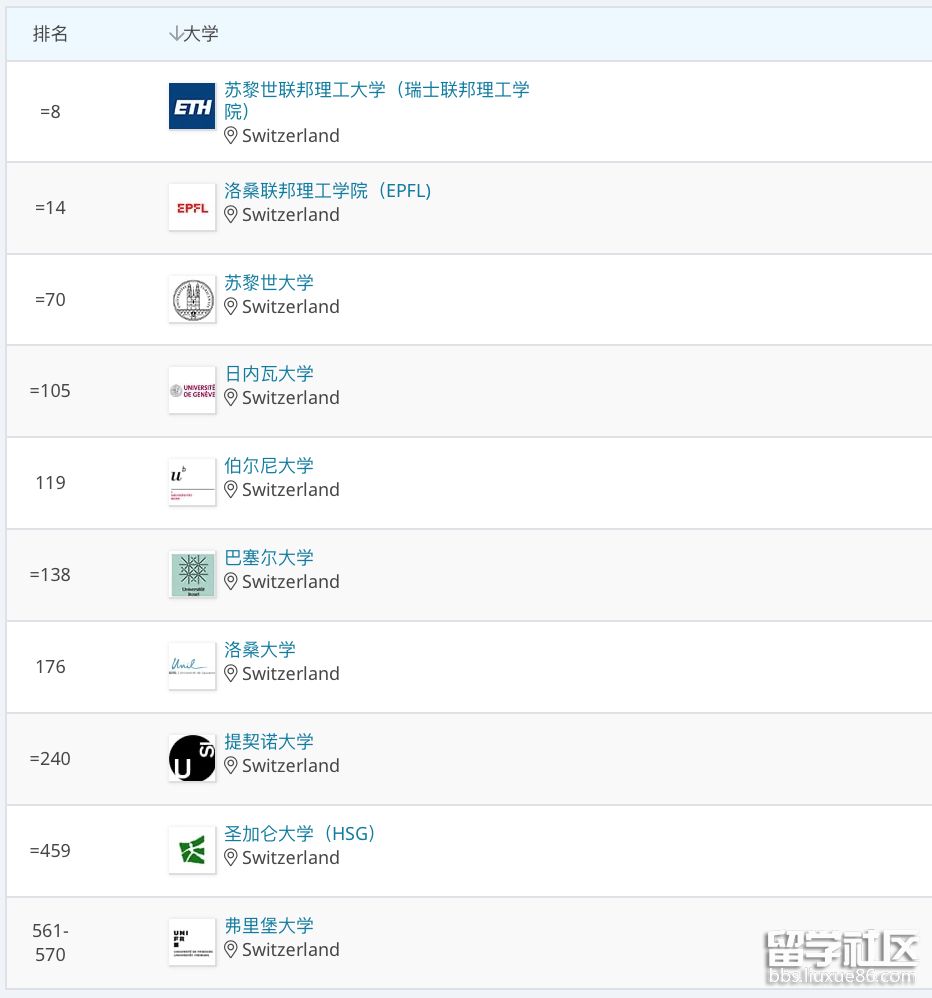Click the University of Zurich seal logo
Viewport: 932px width, 998px height.
tap(192, 299)
